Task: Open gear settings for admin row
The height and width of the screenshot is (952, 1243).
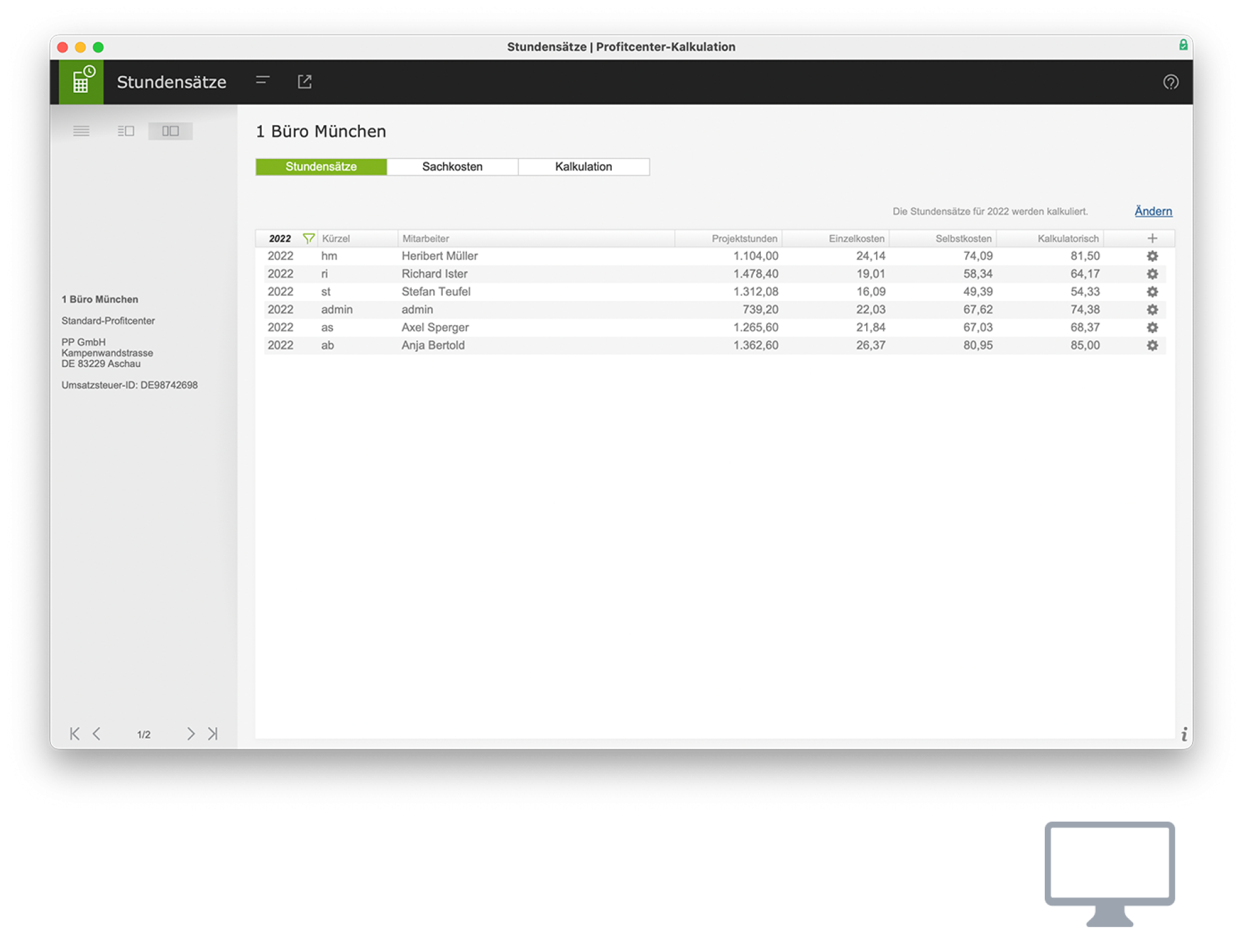Action: point(1152,309)
